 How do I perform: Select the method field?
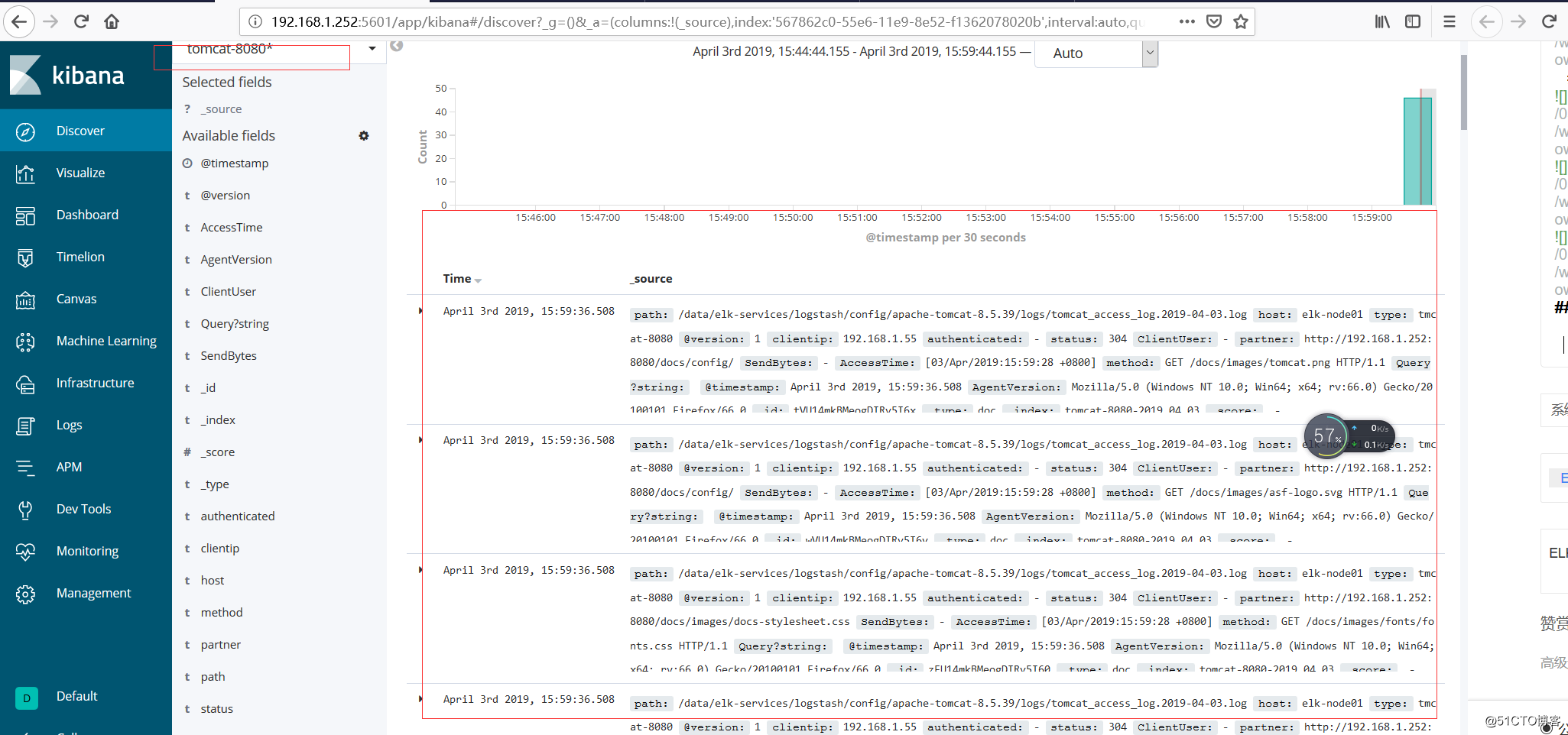pos(222,613)
